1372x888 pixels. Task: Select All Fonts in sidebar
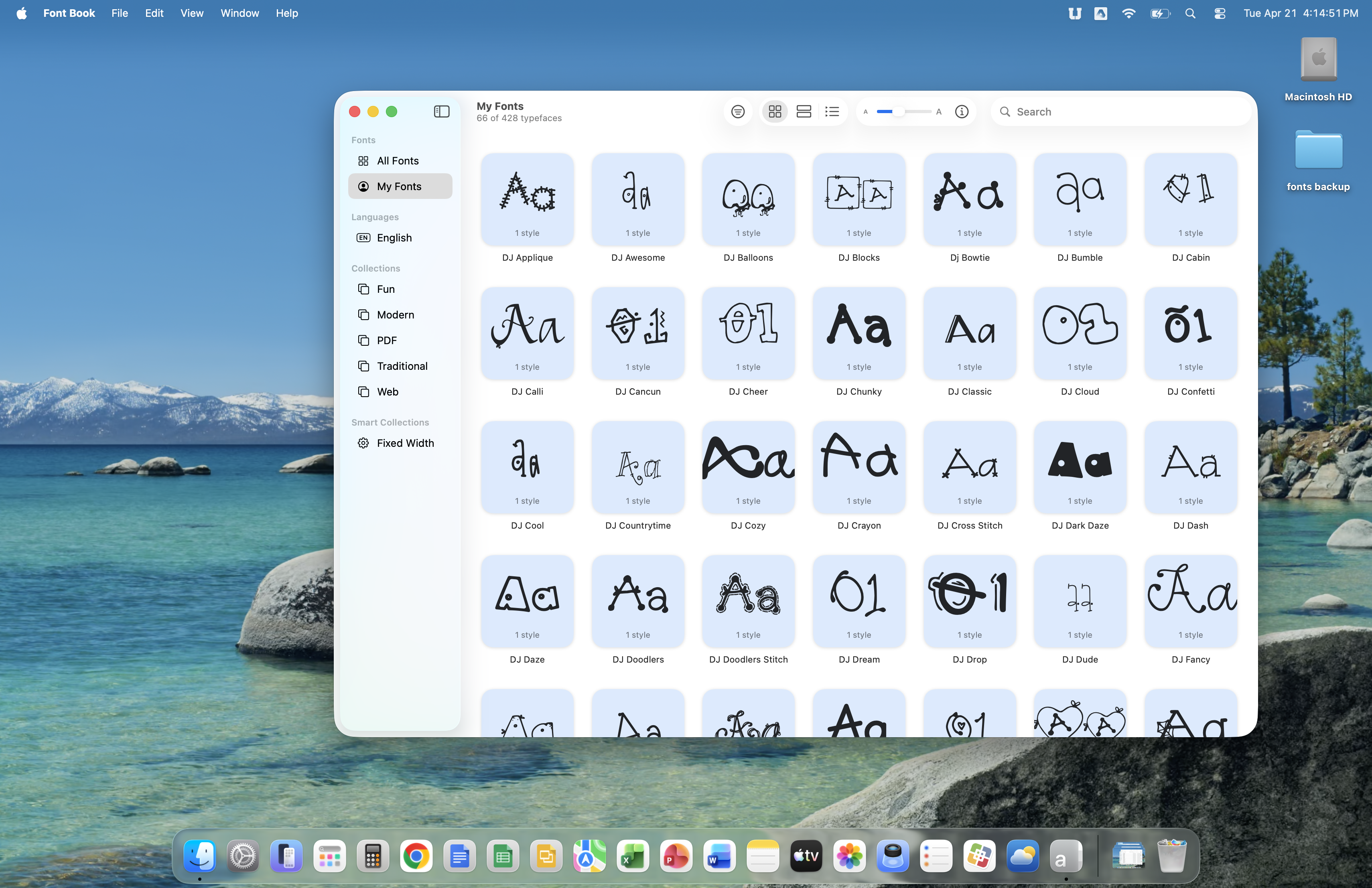(x=398, y=161)
